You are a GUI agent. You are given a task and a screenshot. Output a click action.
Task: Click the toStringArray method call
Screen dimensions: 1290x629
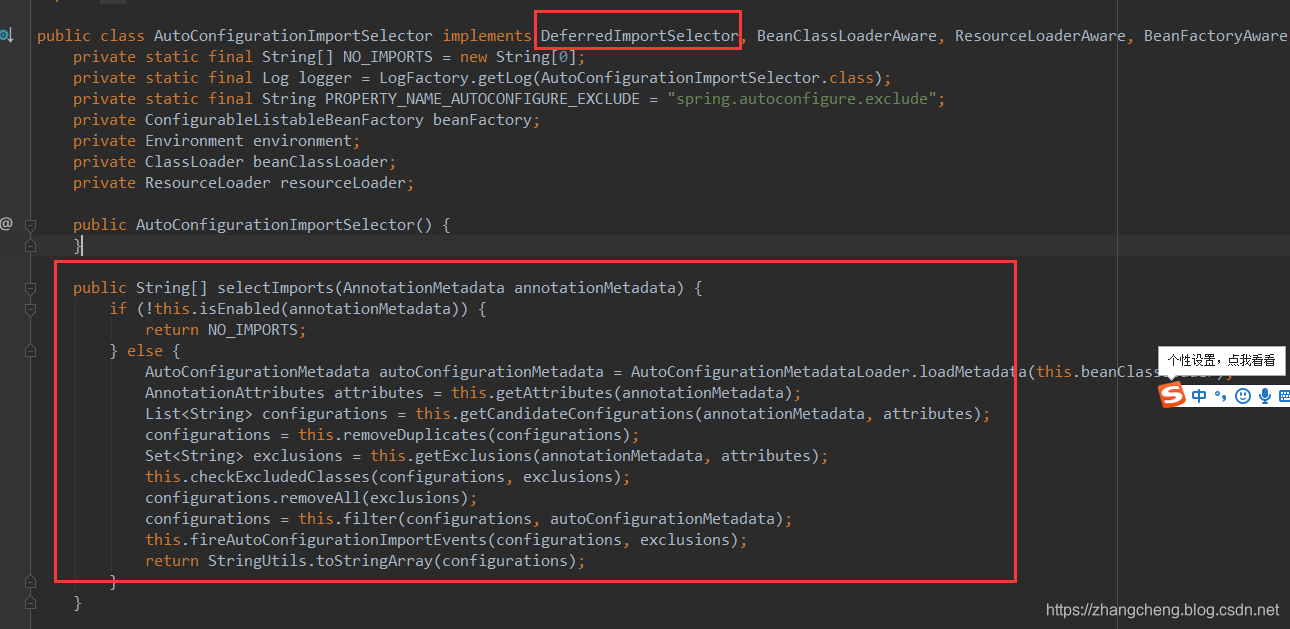[374, 560]
